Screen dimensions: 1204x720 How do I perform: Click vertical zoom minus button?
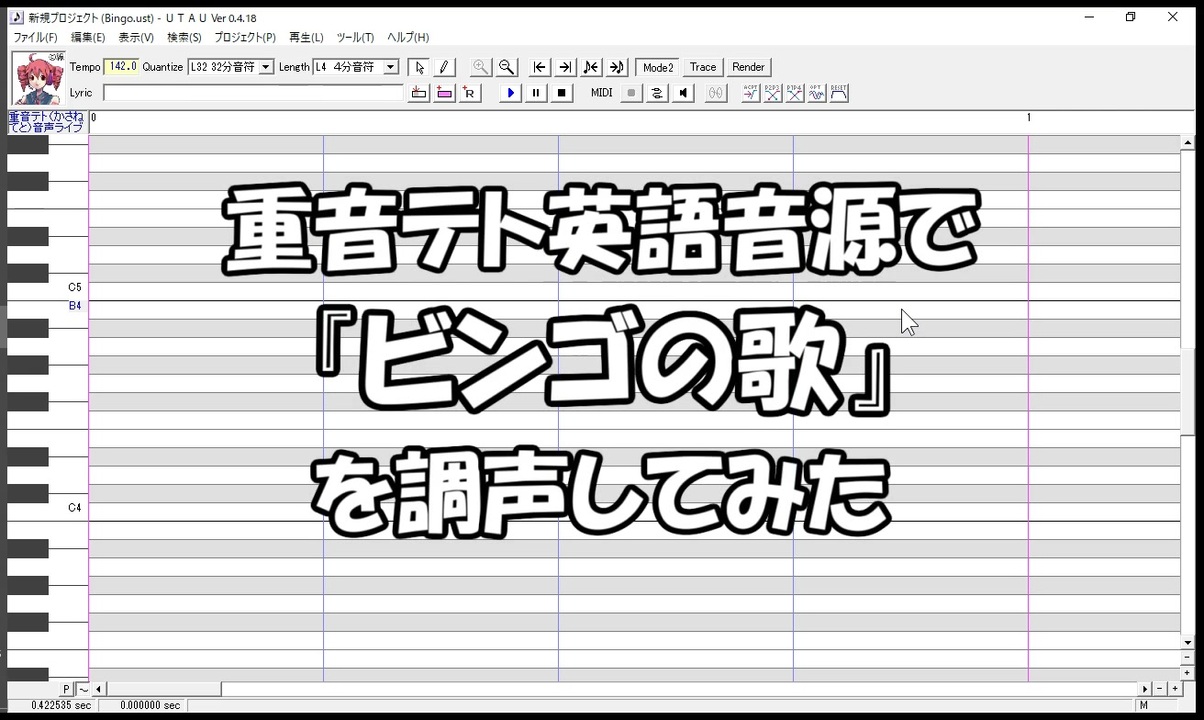tap(1188, 658)
